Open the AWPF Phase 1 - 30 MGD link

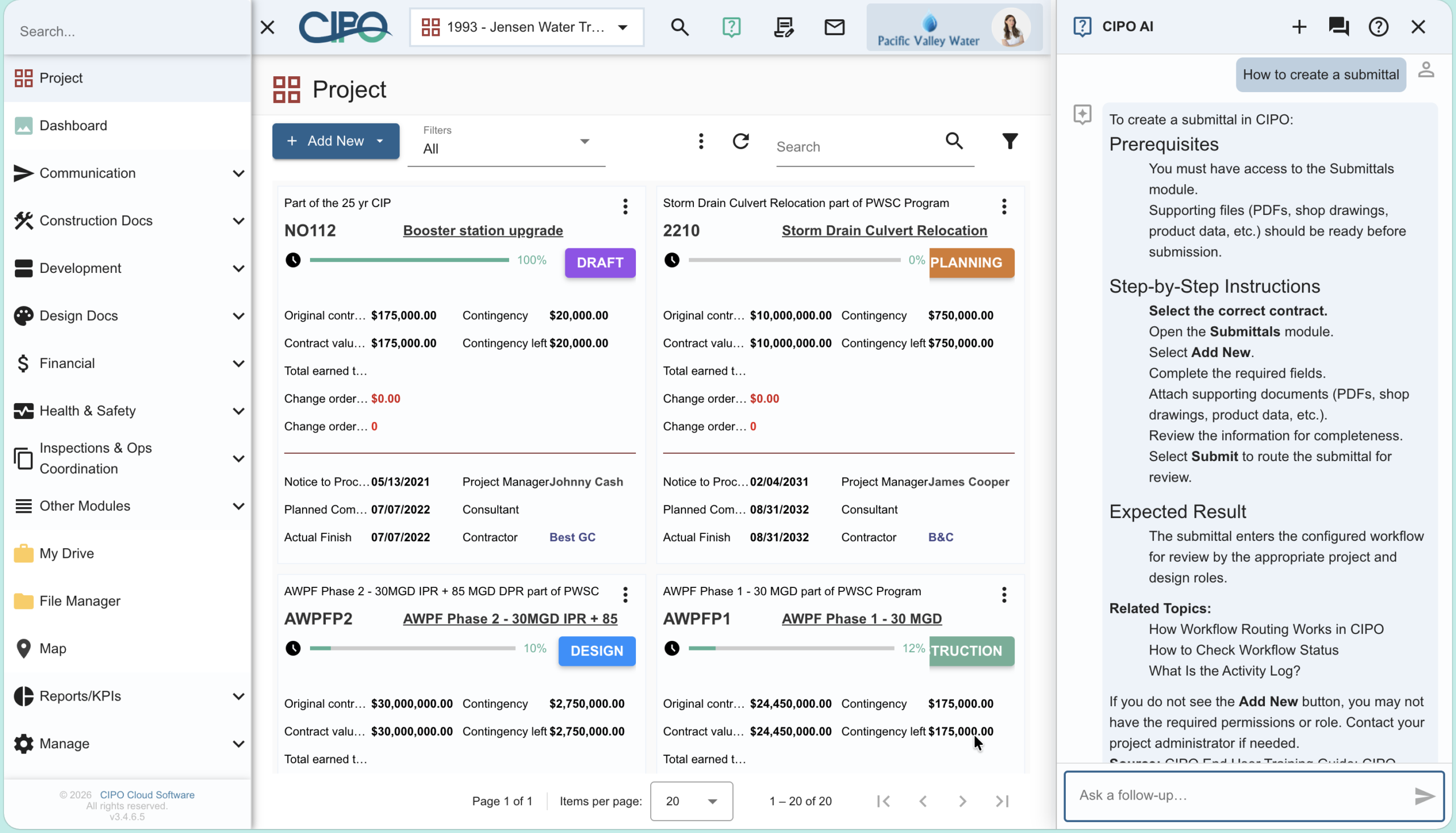862,619
